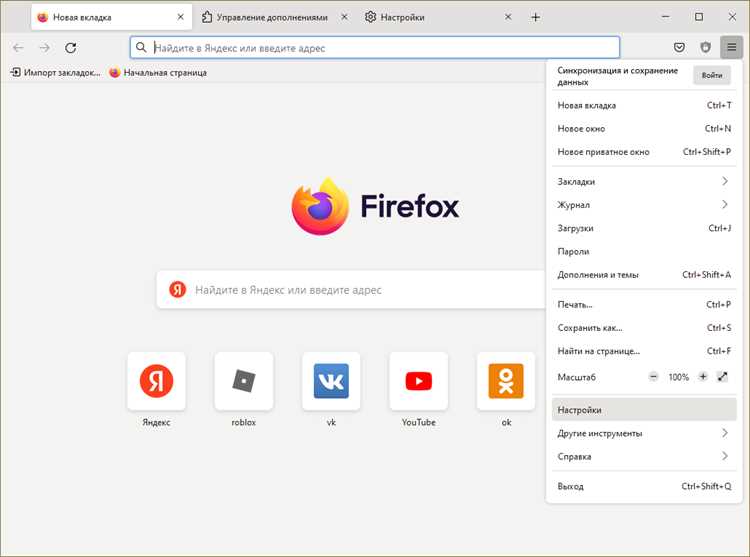Image resolution: width=750 pixels, height=557 pixels.
Task: Click Импорт закладок bookmark item
Action: pyautogui.click(x=55, y=73)
